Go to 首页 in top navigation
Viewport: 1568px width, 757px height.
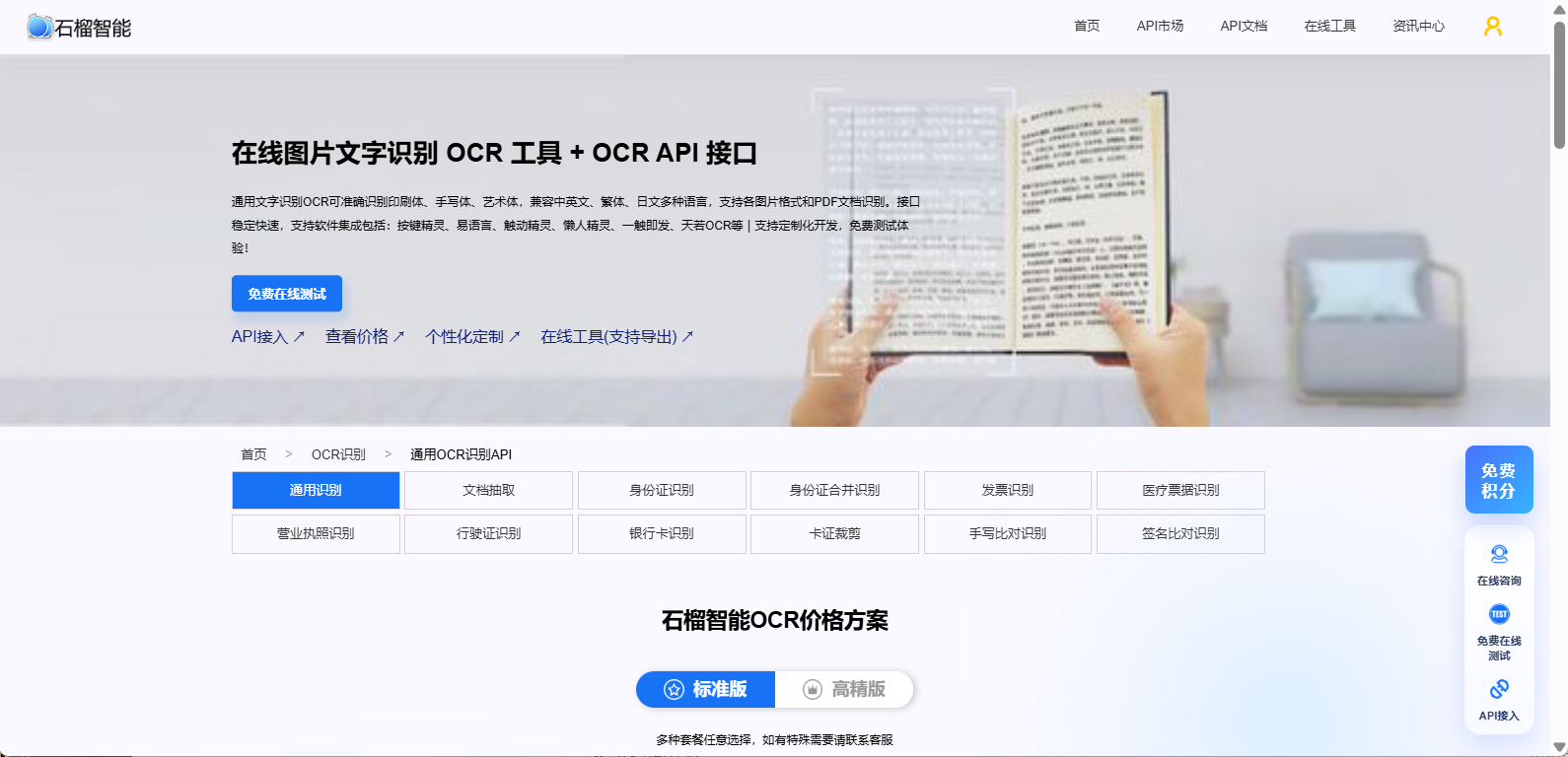pos(1087,27)
